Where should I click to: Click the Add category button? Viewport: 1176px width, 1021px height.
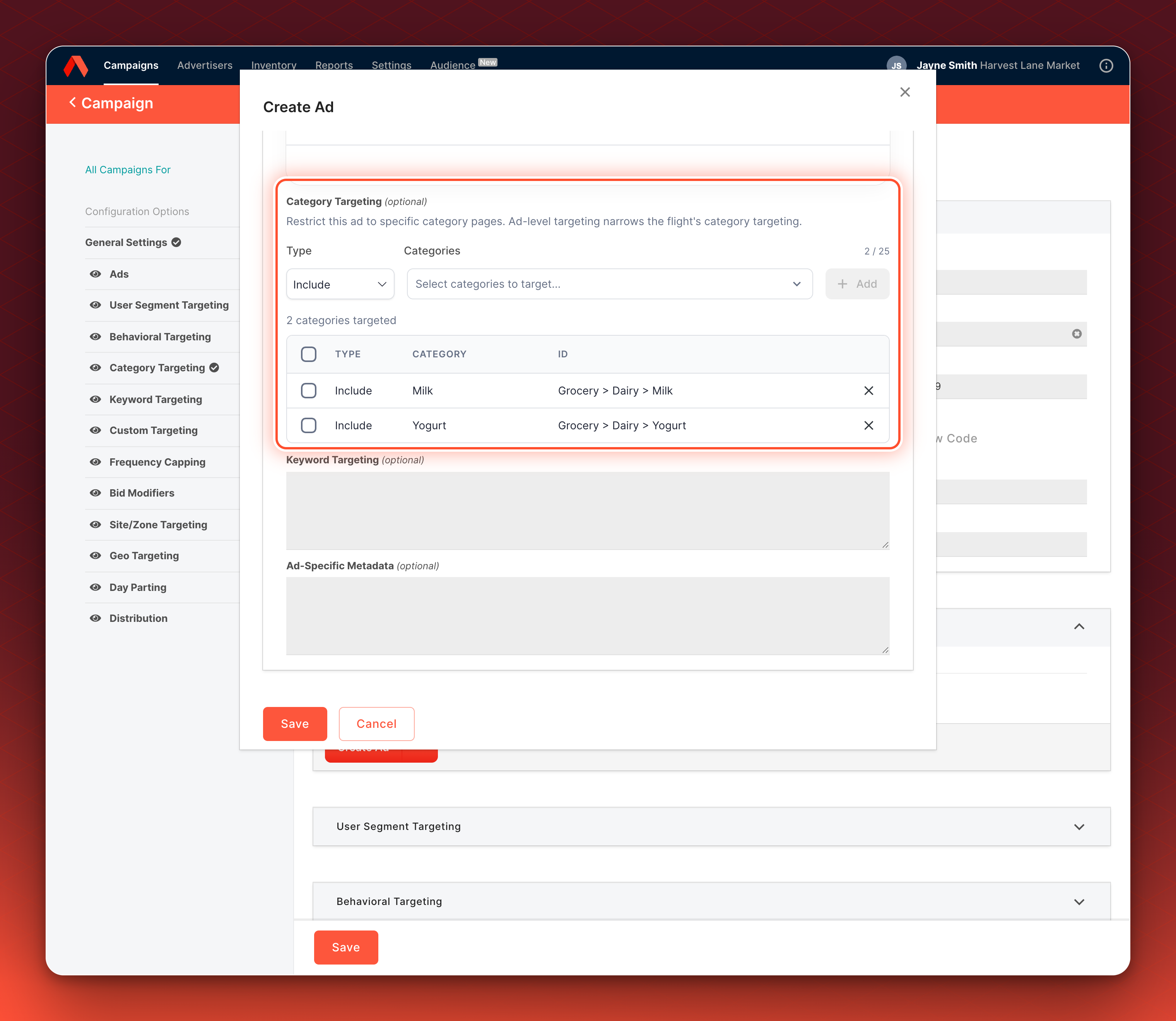[857, 284]
